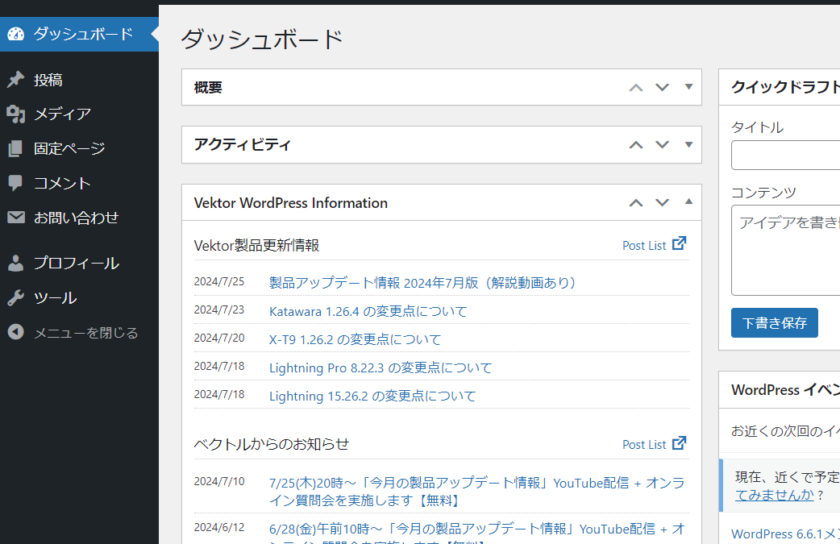Open 製品アップデート情報 2024年7月版 link
The image size is (840, 544).
pyautogui.click(x=422, y=282)
